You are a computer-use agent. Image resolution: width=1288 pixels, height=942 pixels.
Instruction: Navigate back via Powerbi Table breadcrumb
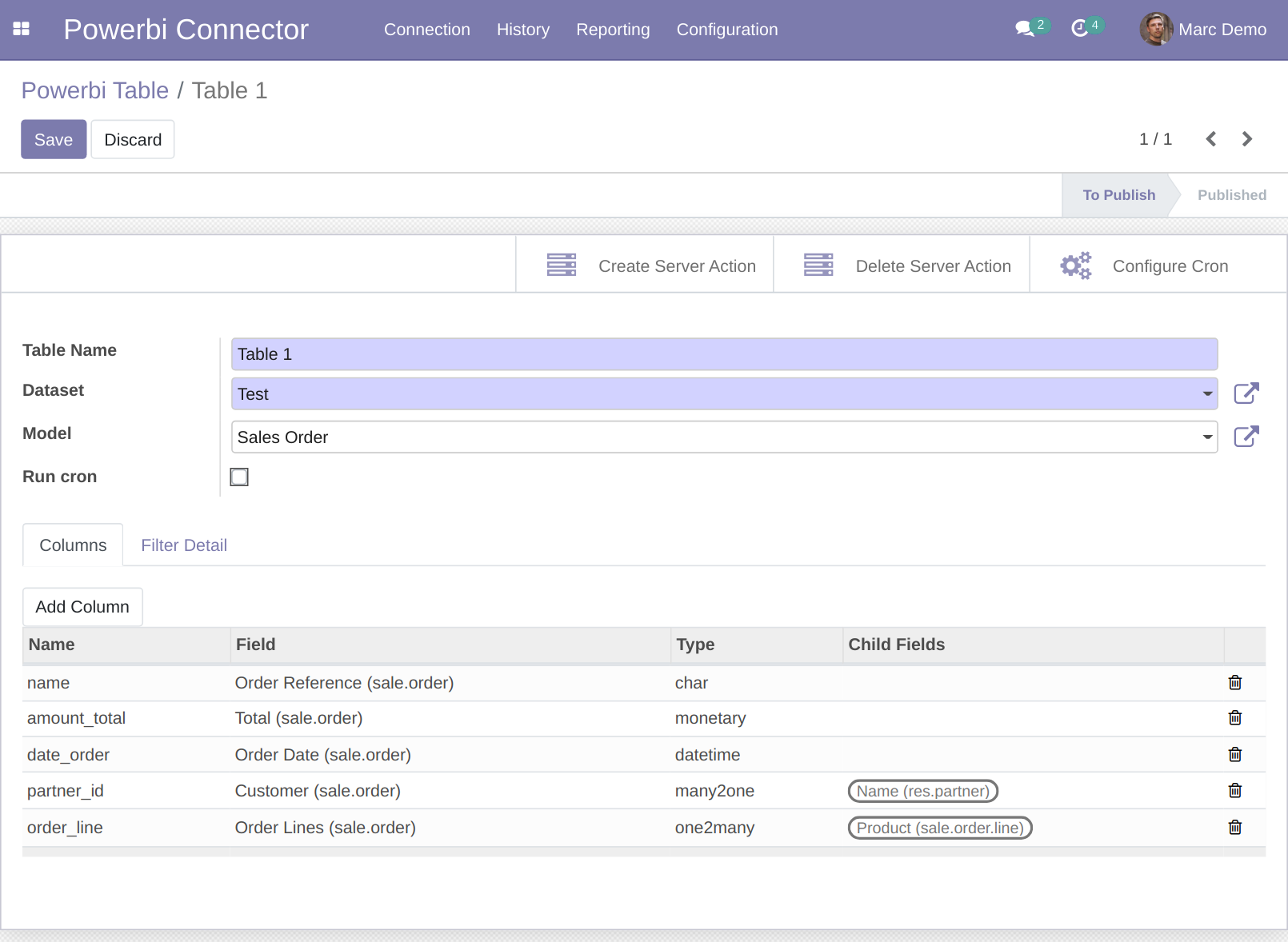tap(94, 90)
